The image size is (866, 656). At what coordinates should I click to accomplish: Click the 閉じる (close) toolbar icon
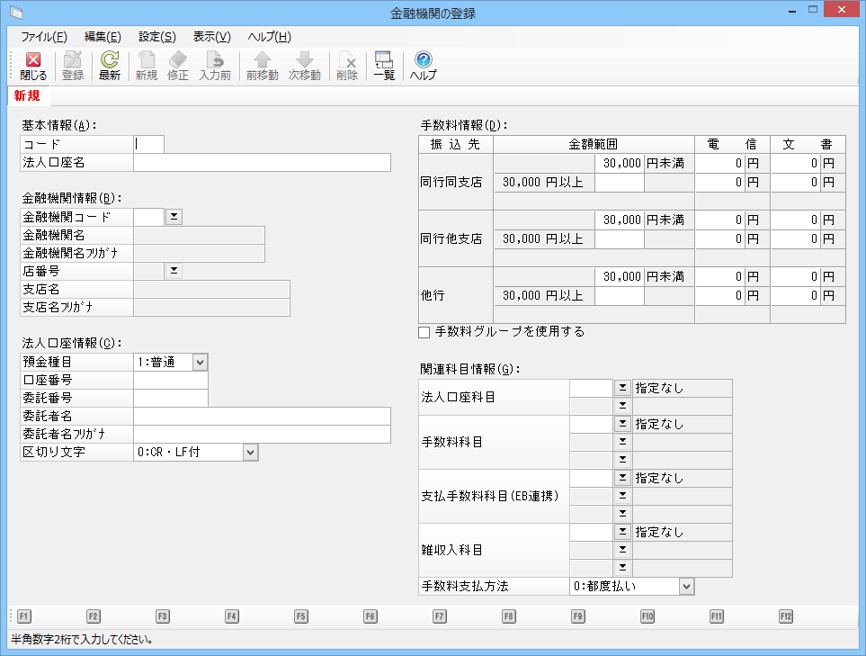coord(33,66)
